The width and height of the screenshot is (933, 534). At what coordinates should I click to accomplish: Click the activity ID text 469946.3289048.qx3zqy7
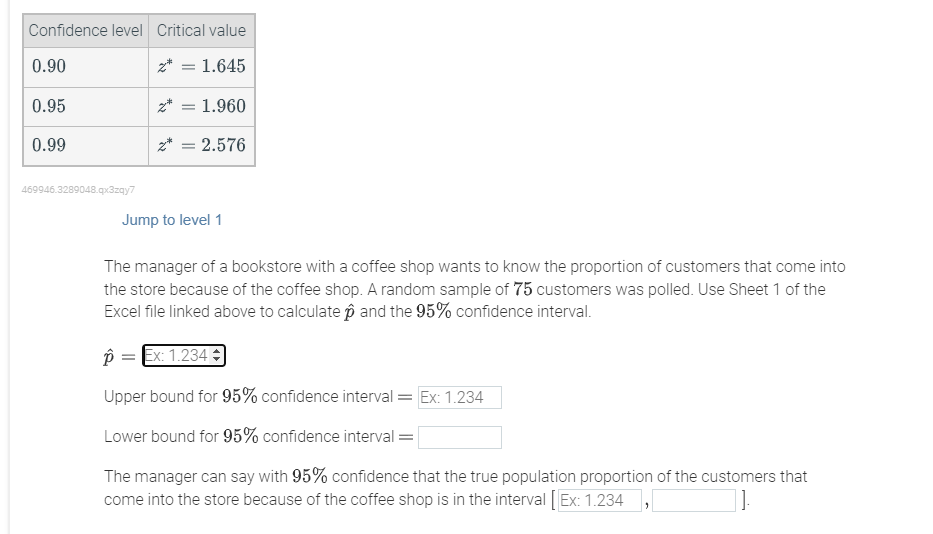click(78, 190)
